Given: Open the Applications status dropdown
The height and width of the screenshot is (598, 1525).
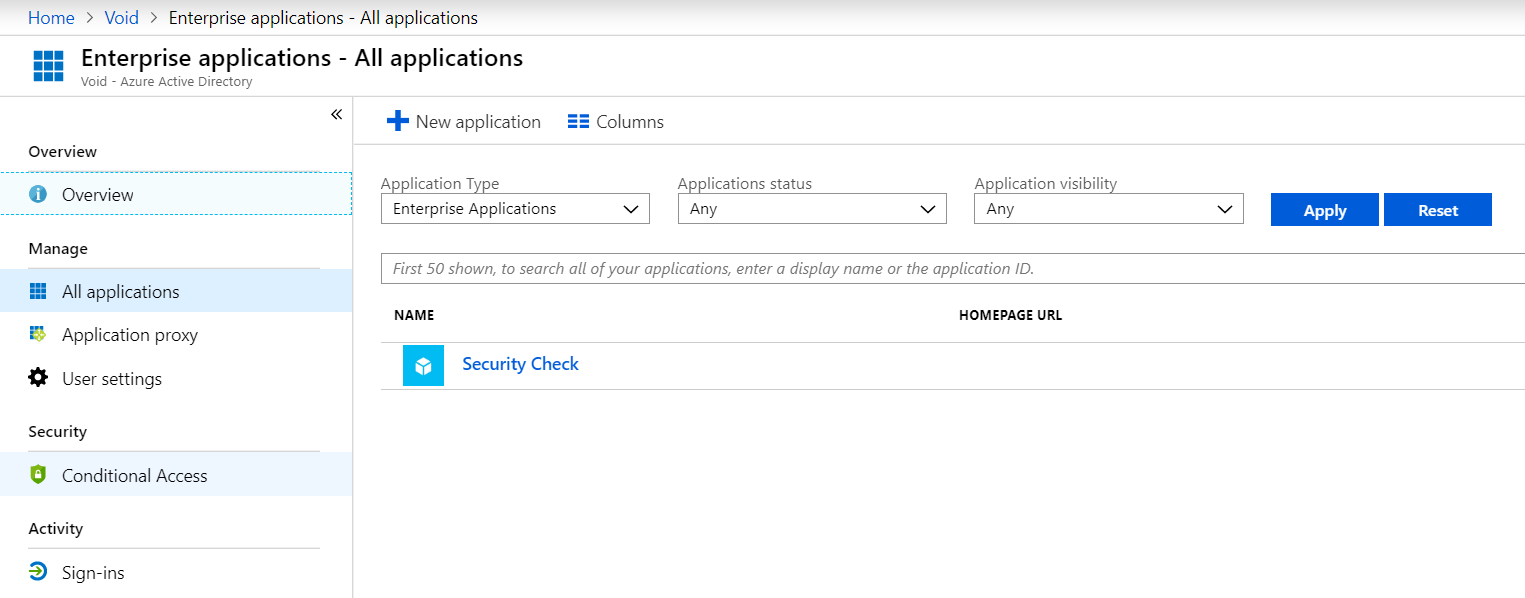Looking at the screenshot, I should [812, 209].
